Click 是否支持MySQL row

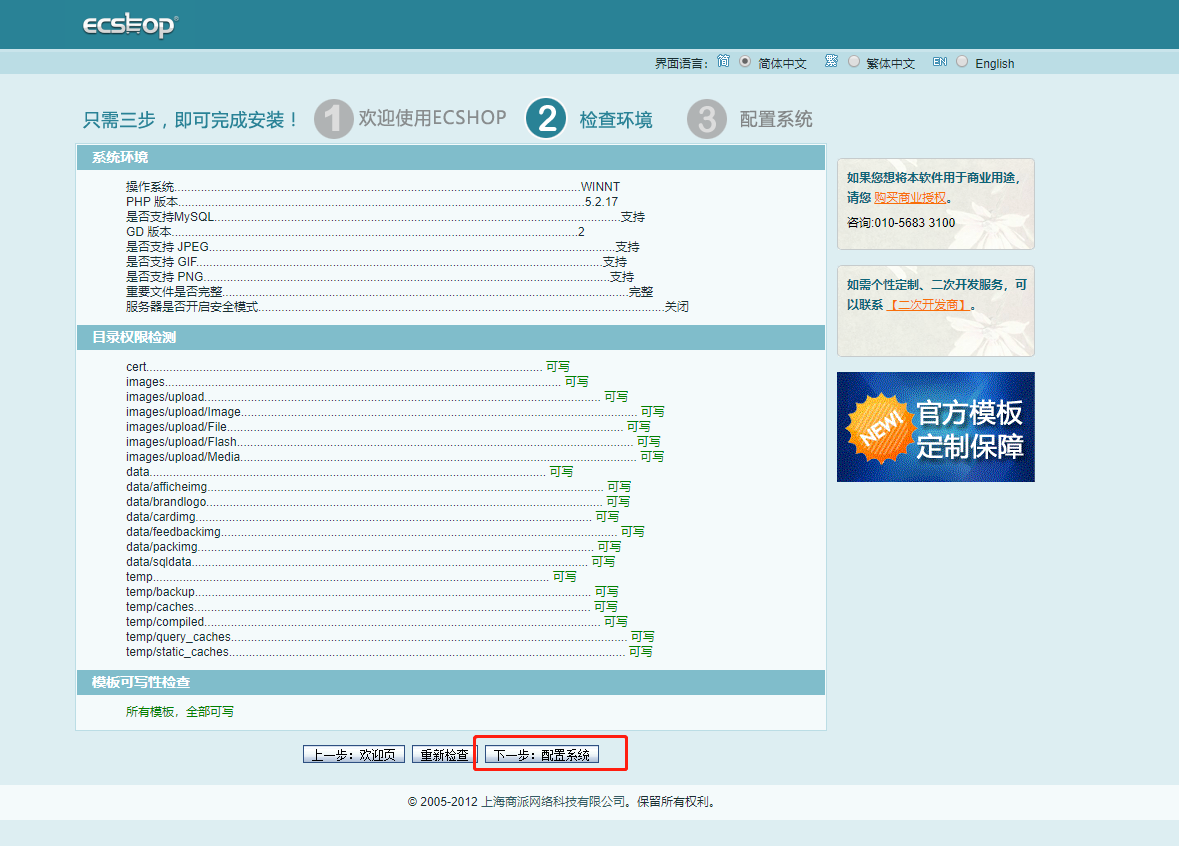click(385, 217)
